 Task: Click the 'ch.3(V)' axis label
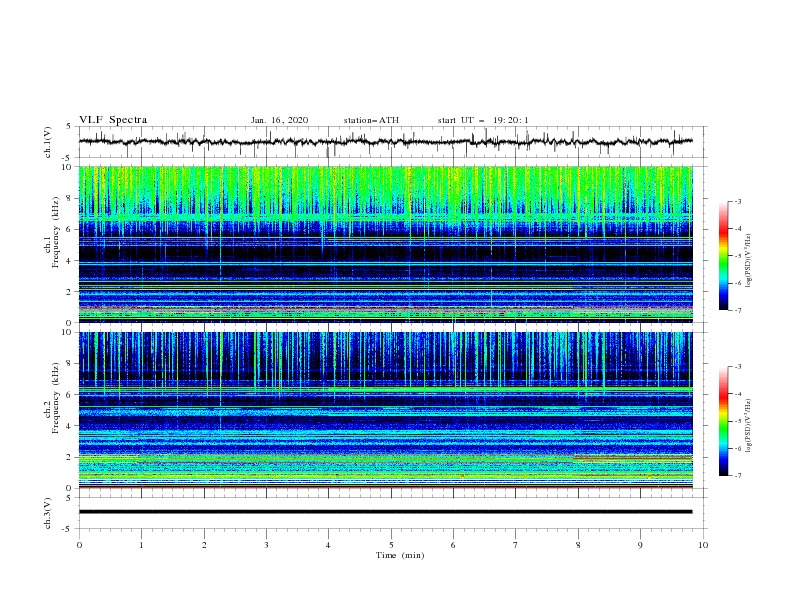[x=48, y=513]
